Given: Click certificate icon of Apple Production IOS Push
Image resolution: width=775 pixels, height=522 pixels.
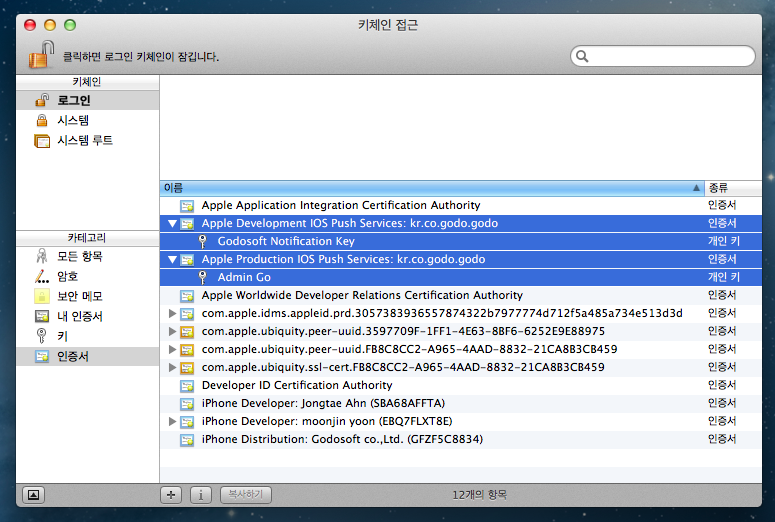Looking at the screenshot, I should (187, 260).
